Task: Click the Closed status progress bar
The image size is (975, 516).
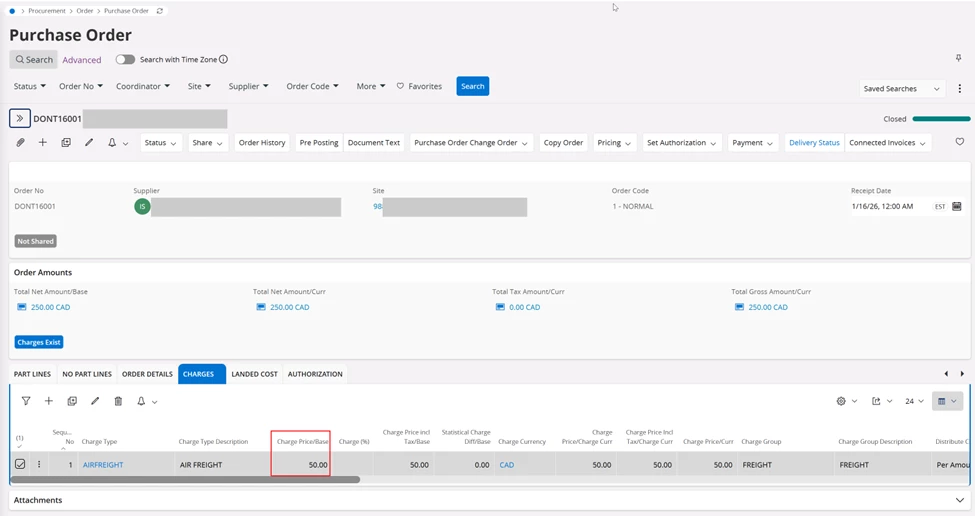Action: point(941,119)
